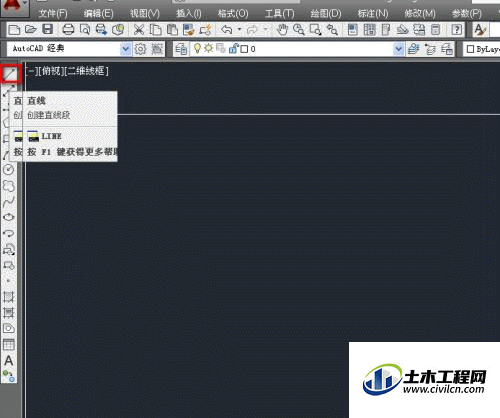This screenshot has height=418, width=500.
Task: Open the Redo history dropdown arrow
Action: coord(266,30)
